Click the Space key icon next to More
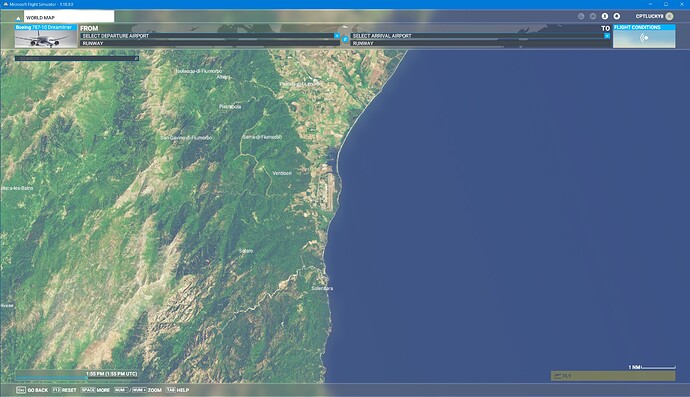The image size is (690, 397). tap(88, 390)
